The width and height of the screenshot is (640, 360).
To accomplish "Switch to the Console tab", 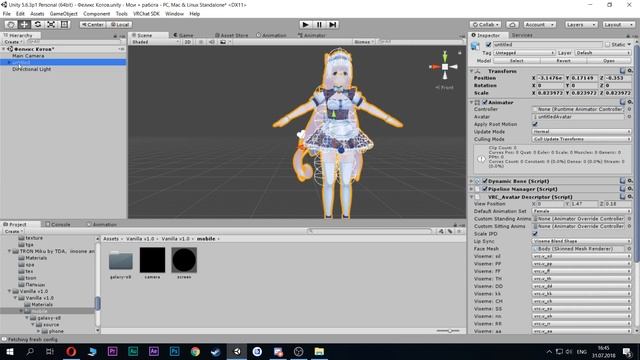I will (x=58, y=224).
